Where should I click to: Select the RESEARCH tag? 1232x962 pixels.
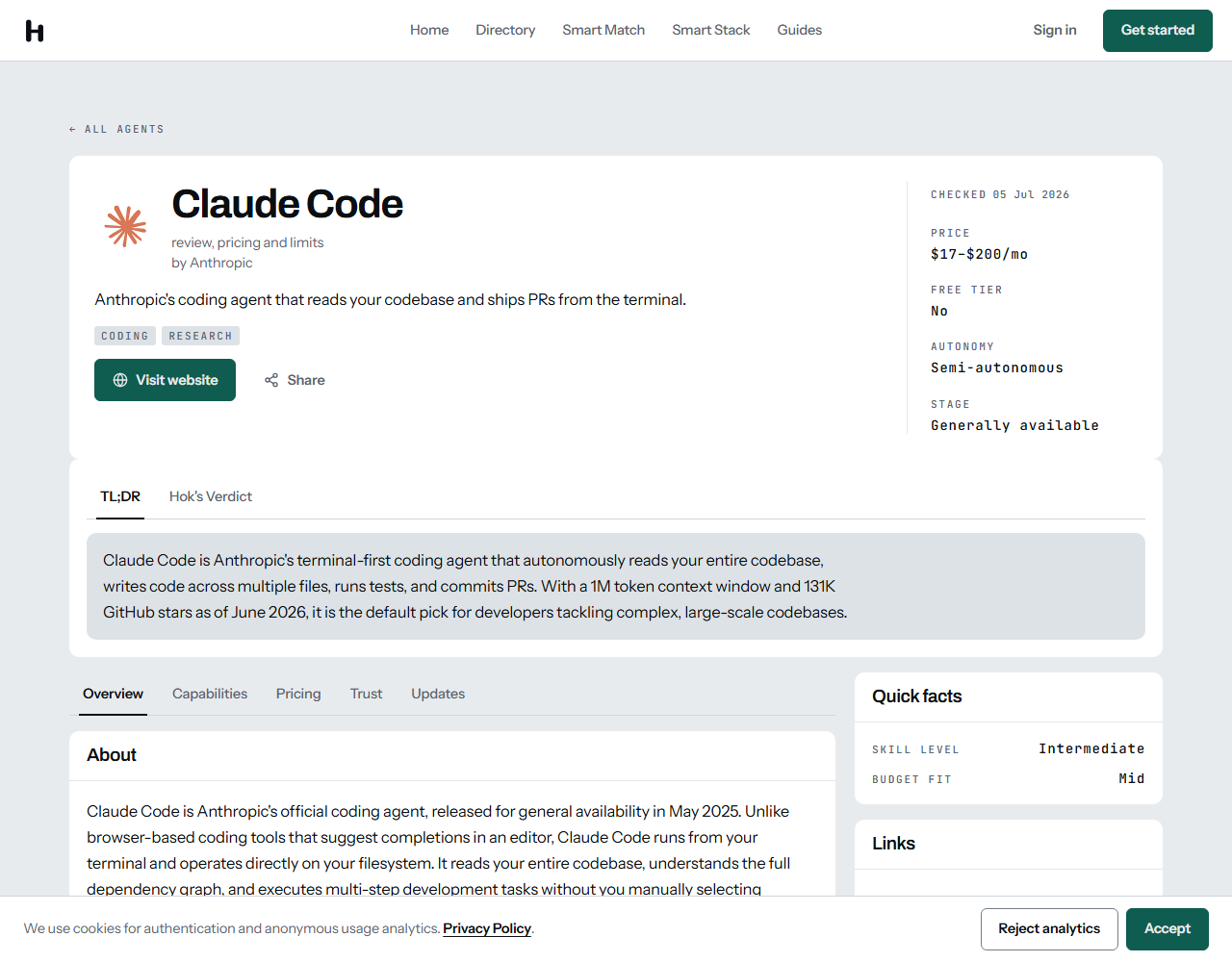(x=200, y=336)
